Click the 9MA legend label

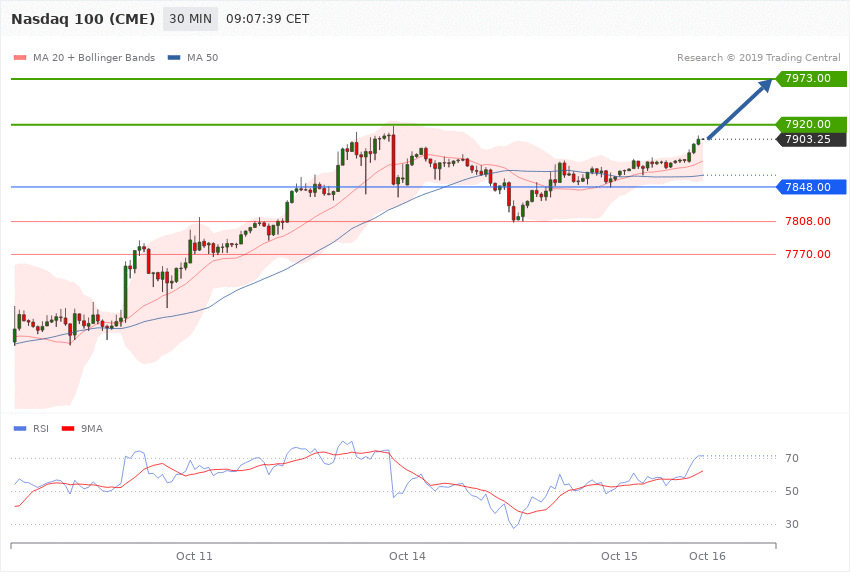(92, 429)
